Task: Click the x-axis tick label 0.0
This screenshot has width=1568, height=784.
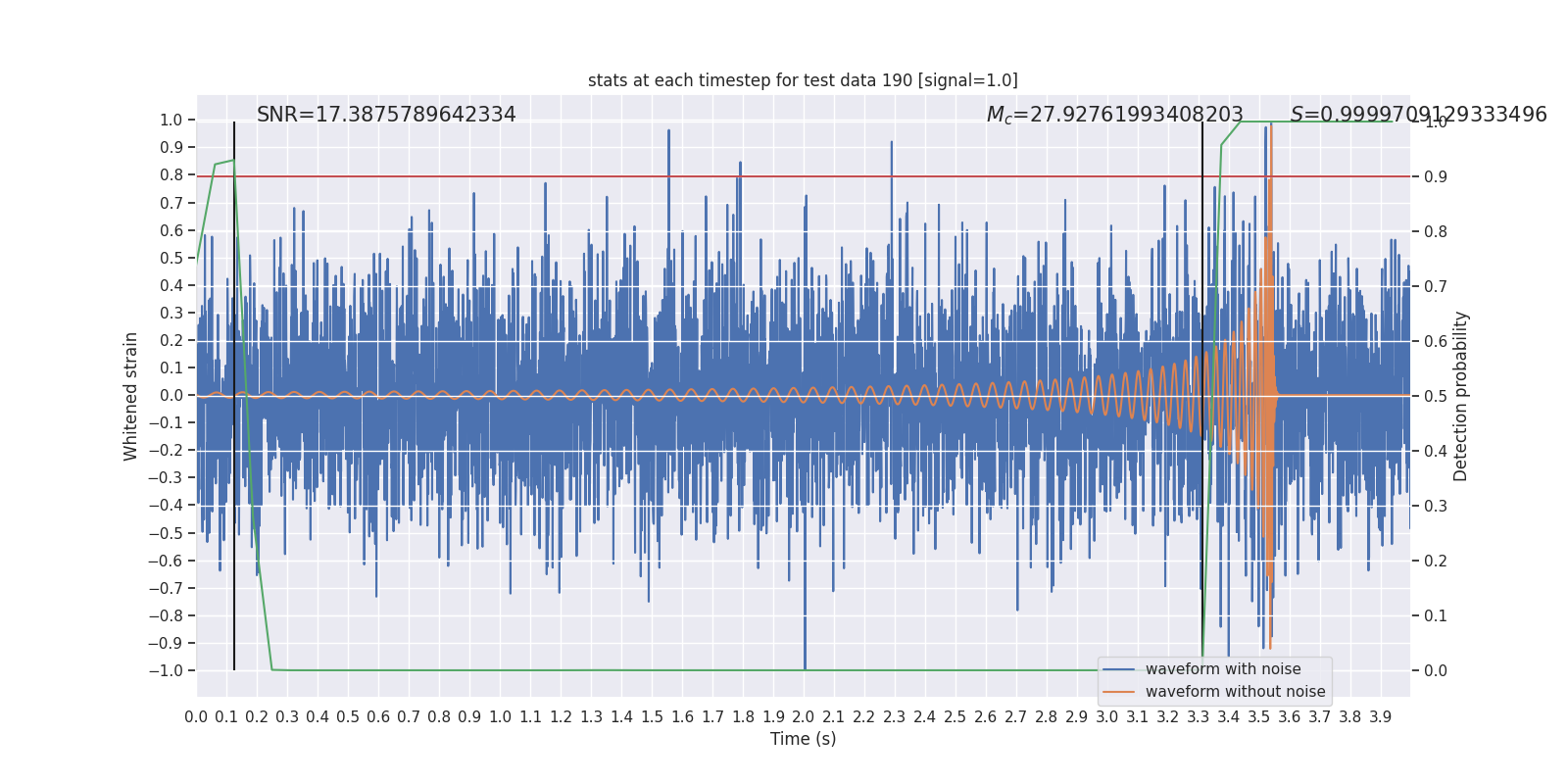Action: (x=196, y=717)
